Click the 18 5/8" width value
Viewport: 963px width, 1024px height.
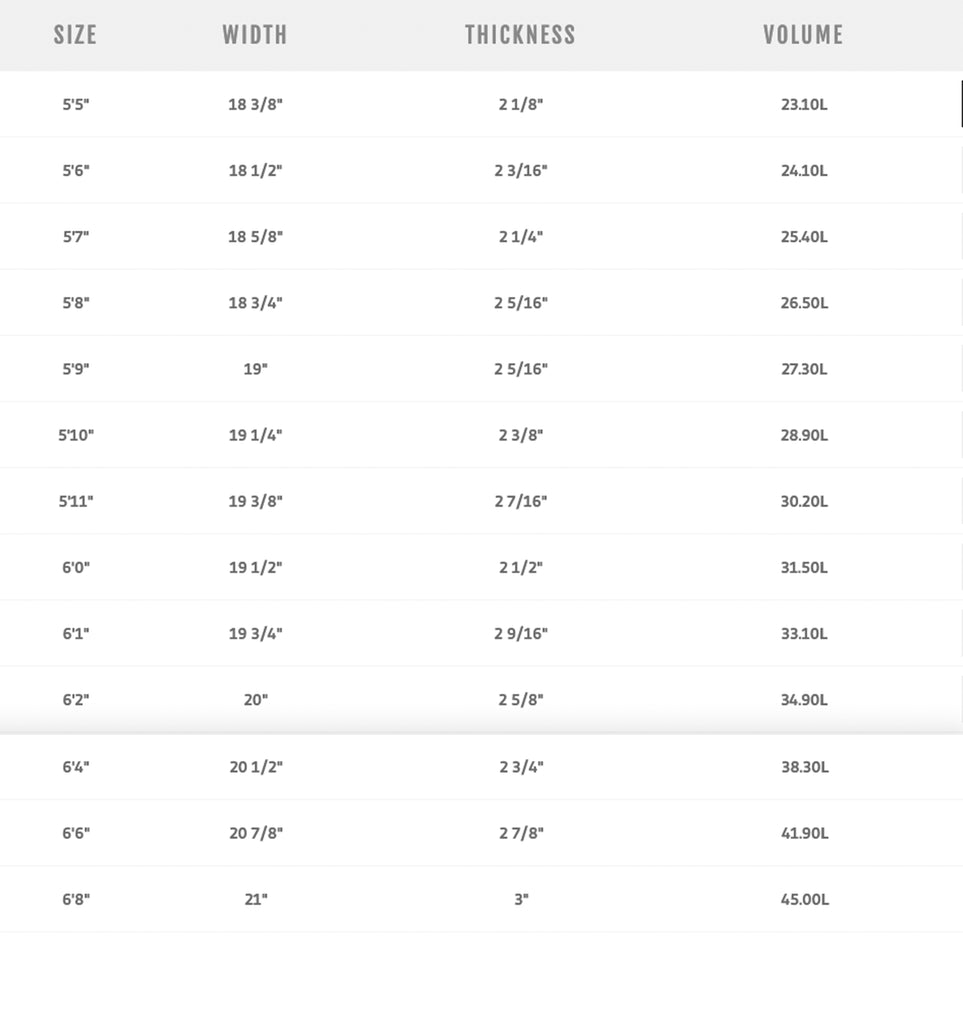(x=255, y=236)
